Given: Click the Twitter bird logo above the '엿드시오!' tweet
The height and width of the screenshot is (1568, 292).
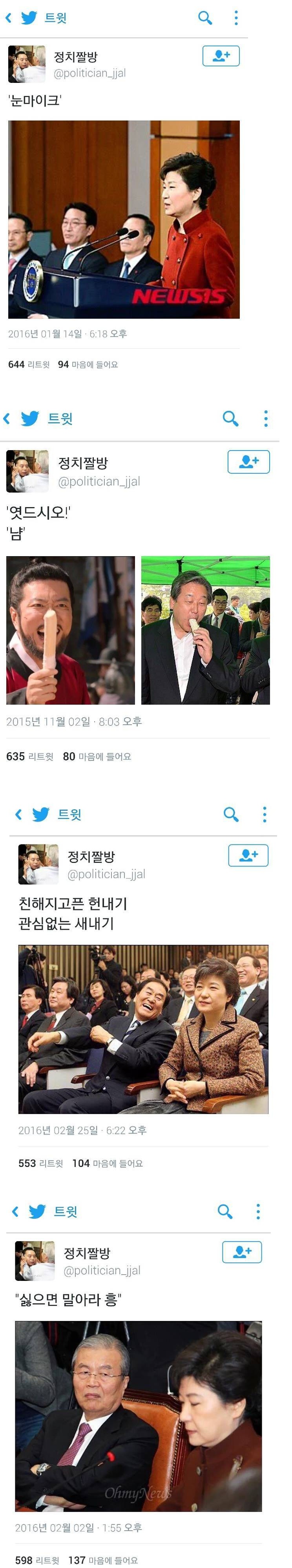Looking at the screenshot, I should point(29,418).
